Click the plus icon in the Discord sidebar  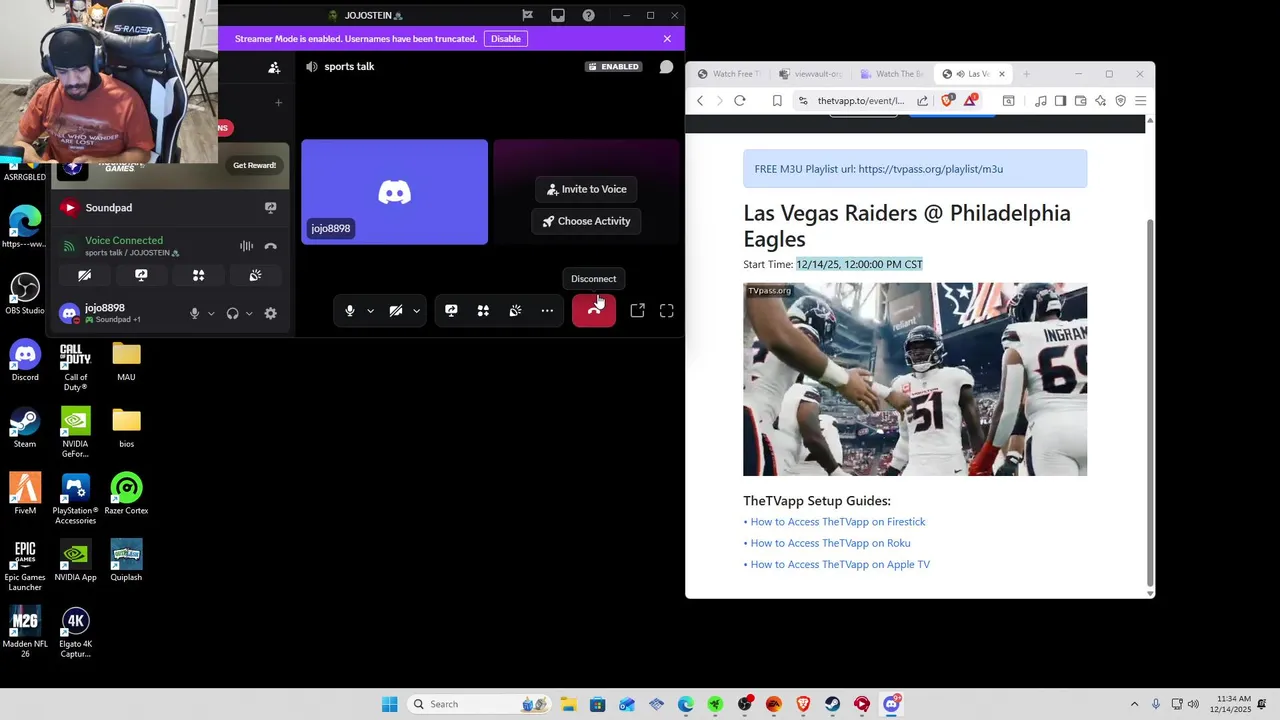coord(279,102)
